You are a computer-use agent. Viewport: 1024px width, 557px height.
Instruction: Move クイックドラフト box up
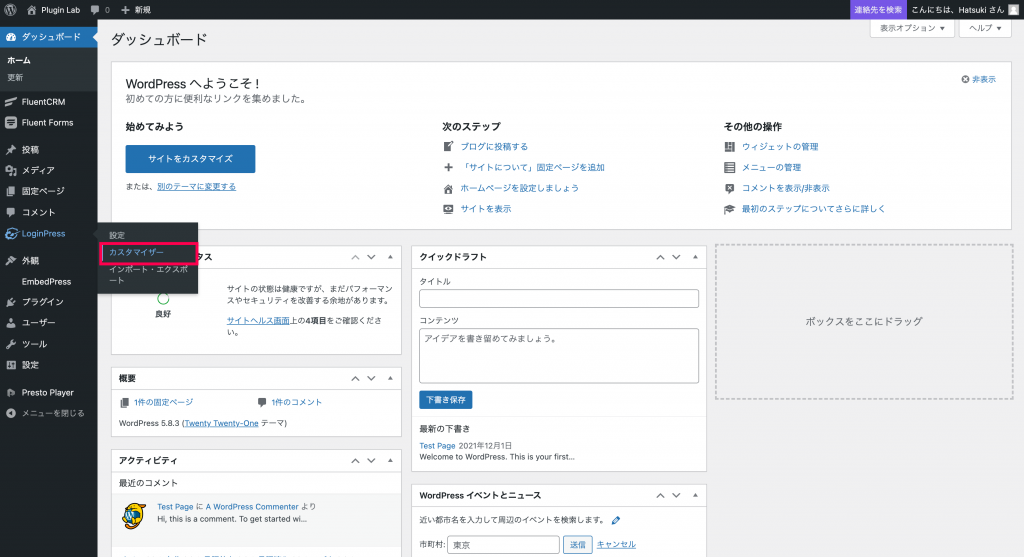(x=660, y=257)
